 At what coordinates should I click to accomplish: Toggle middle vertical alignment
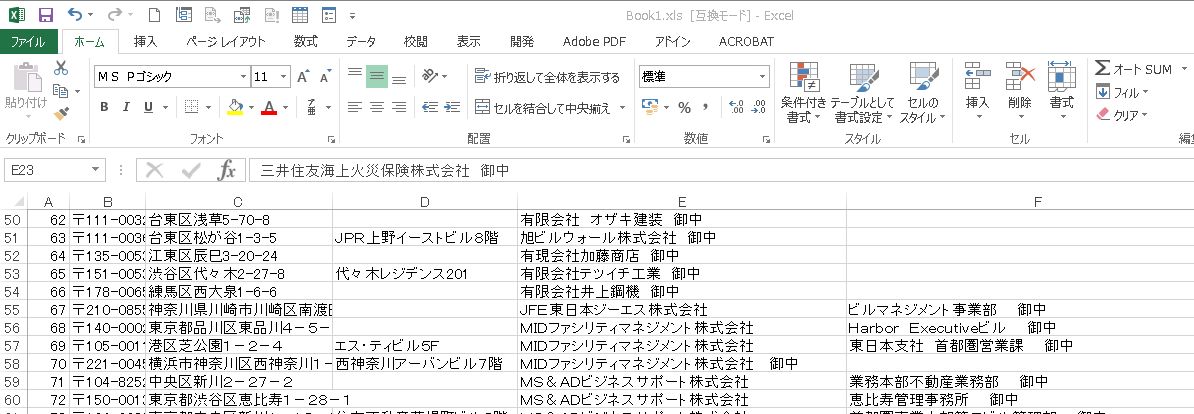(376, 75)
